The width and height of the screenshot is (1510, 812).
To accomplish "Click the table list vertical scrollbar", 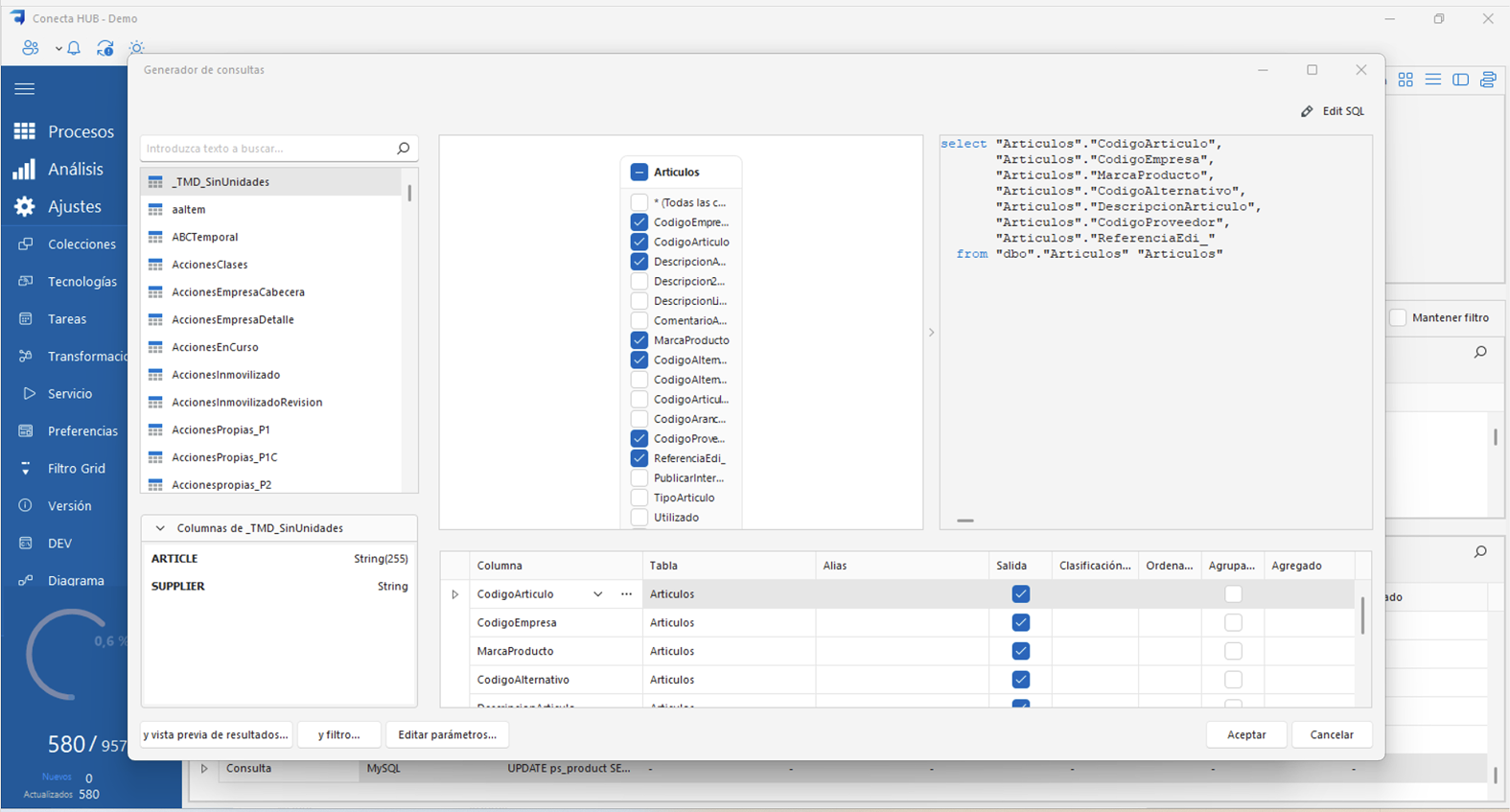I will pos(409,194).
